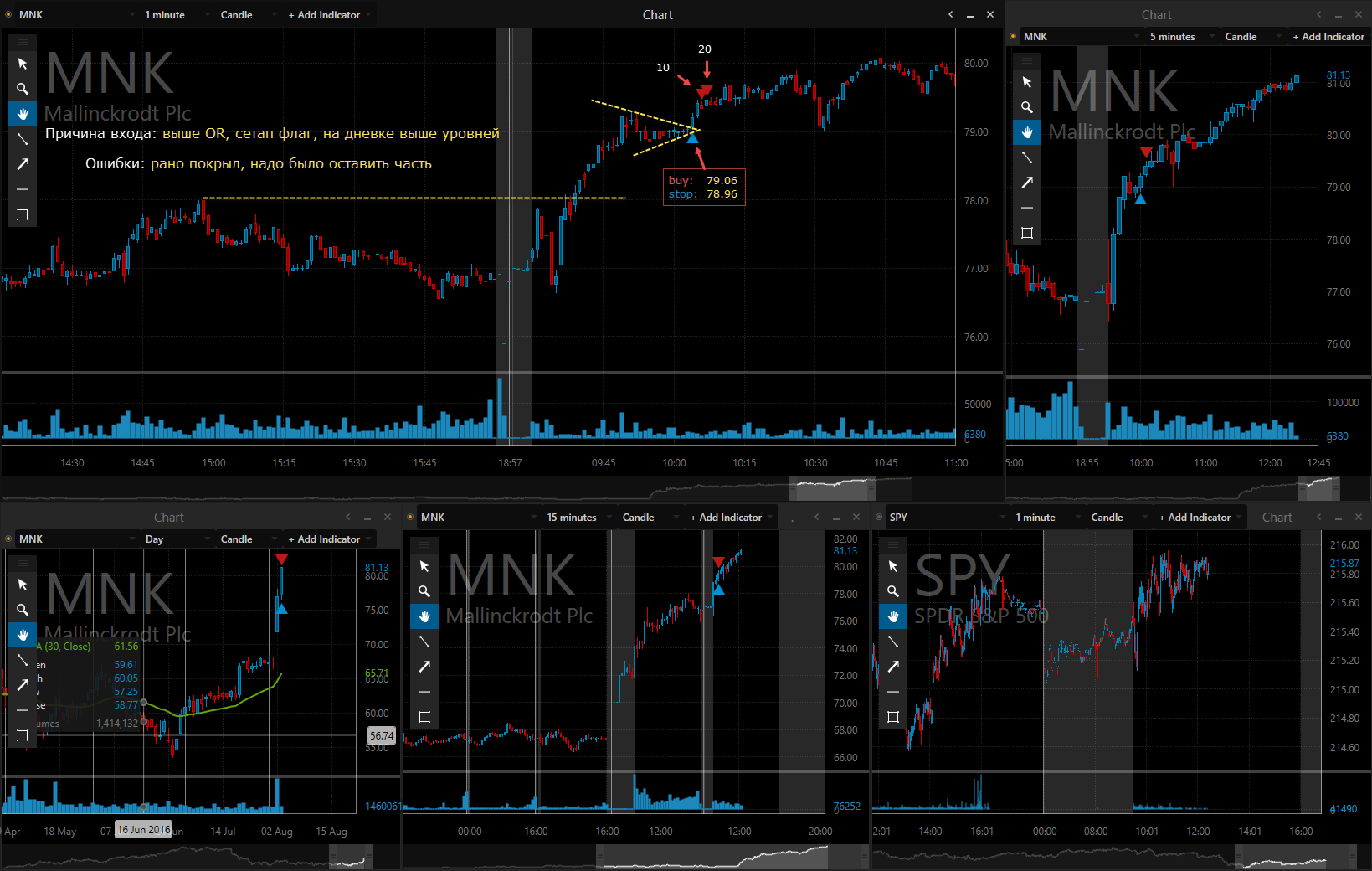Viewport: 1372px width, 871px height.
Task: Click the time navigator slider under the MNK 1 minute chart
Action: click(x=832, y=487)
